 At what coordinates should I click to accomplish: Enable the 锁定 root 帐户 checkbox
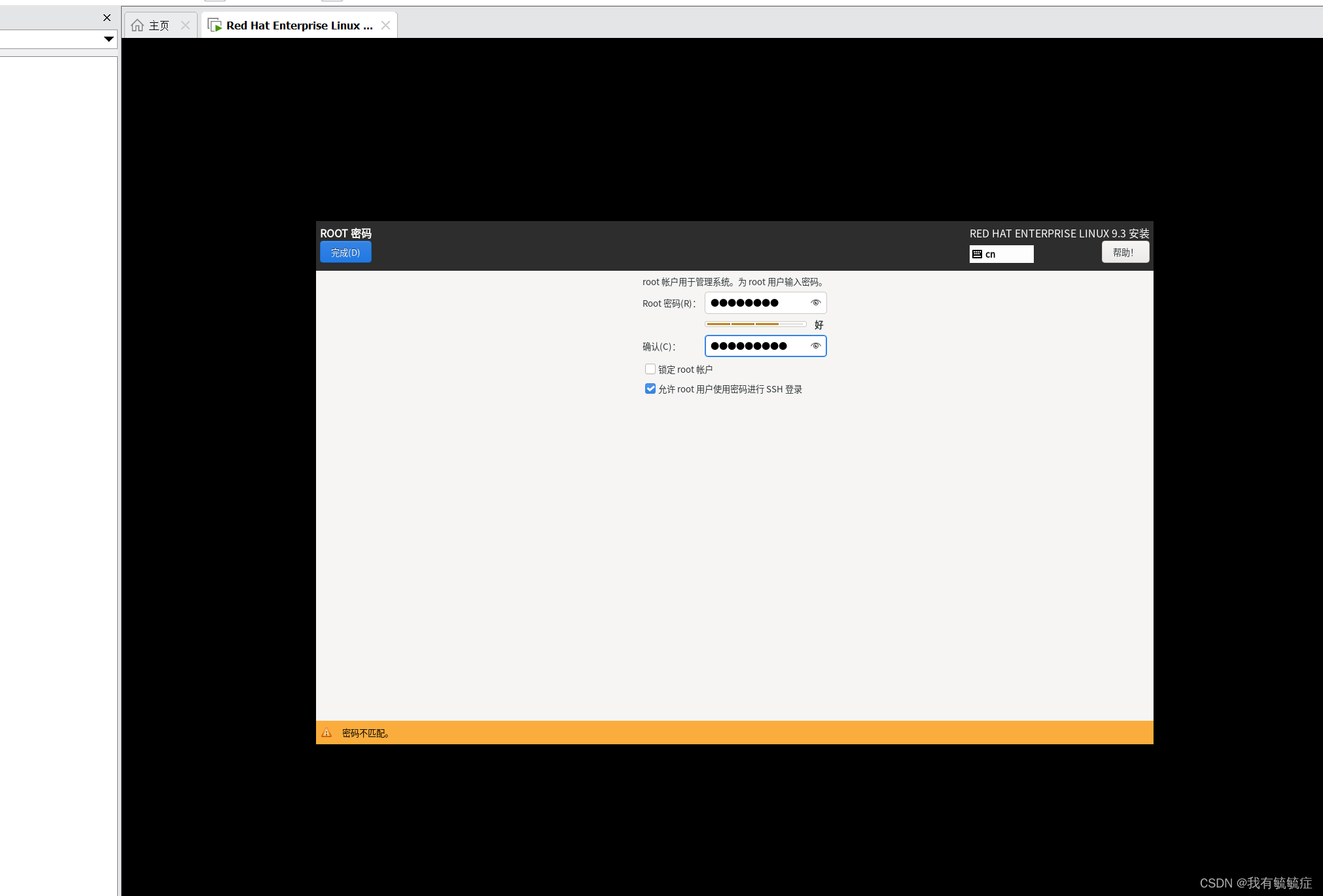(650, 370)
